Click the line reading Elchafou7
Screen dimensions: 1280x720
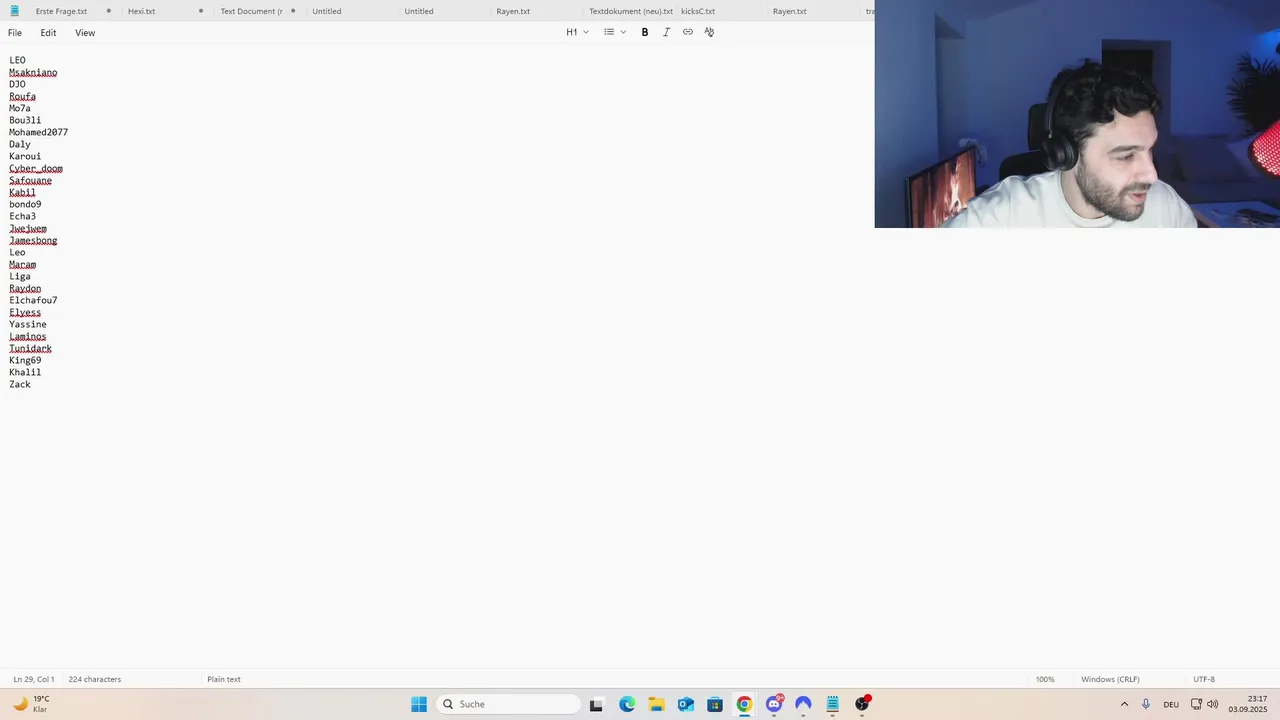coord(33,301)
